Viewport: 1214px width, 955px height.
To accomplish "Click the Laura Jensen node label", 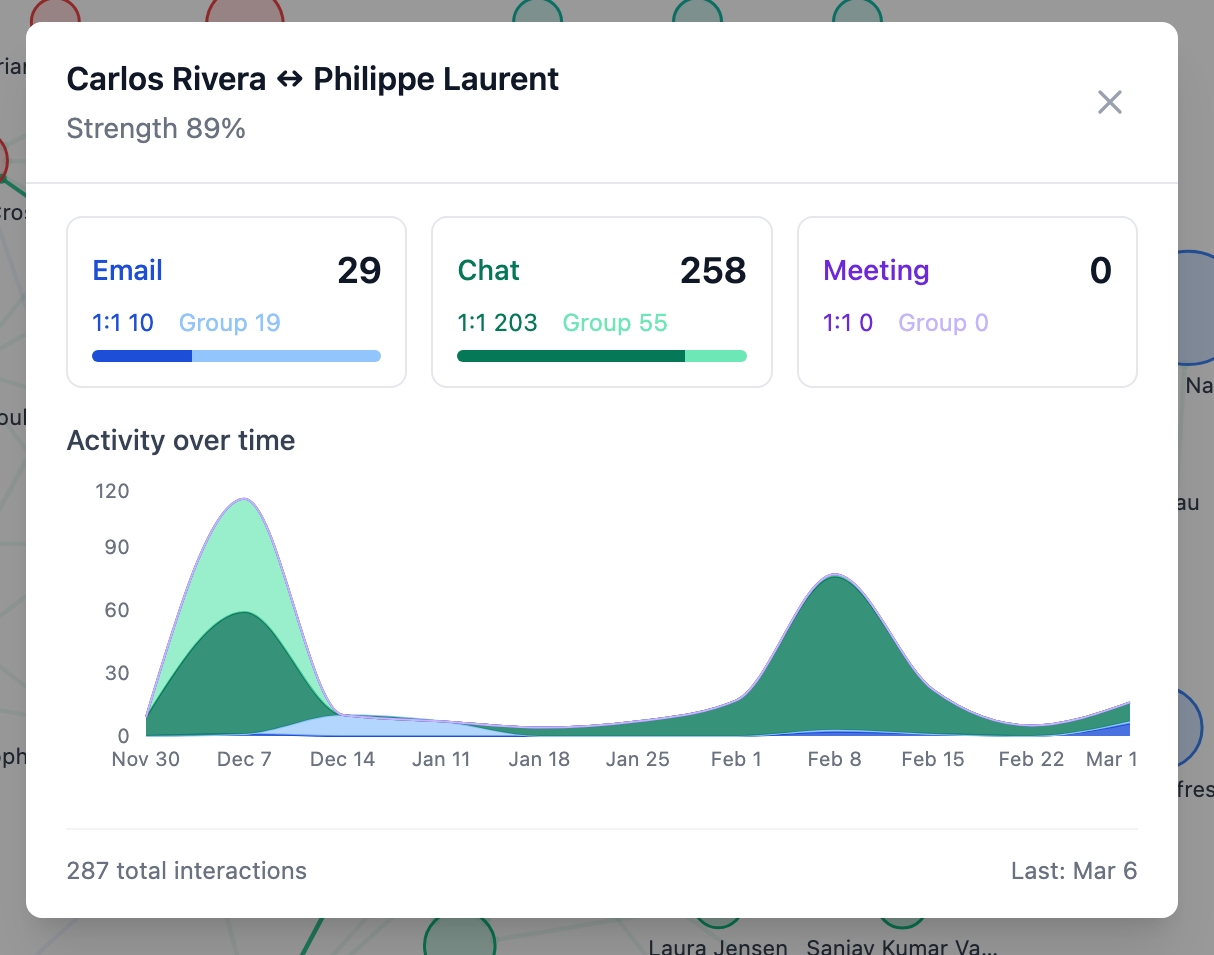I will (717, 945).
